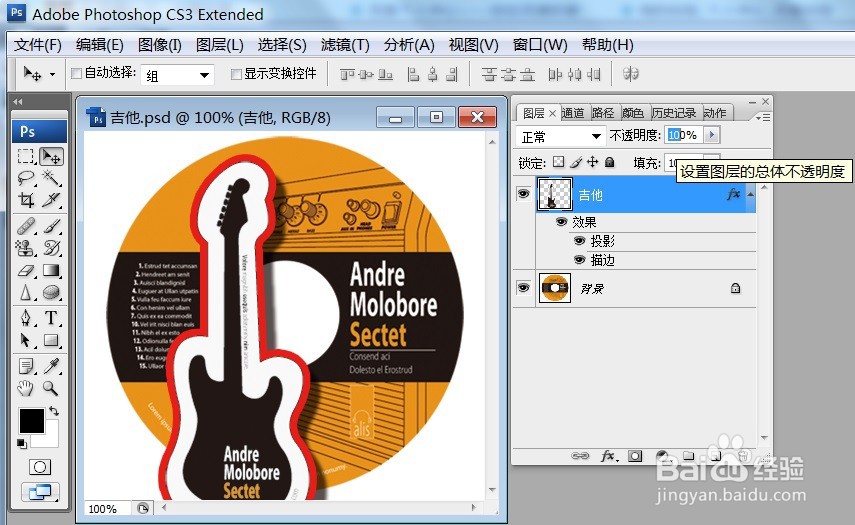
Task: Open the 图层(L) menu
Action: pos(220,45)
